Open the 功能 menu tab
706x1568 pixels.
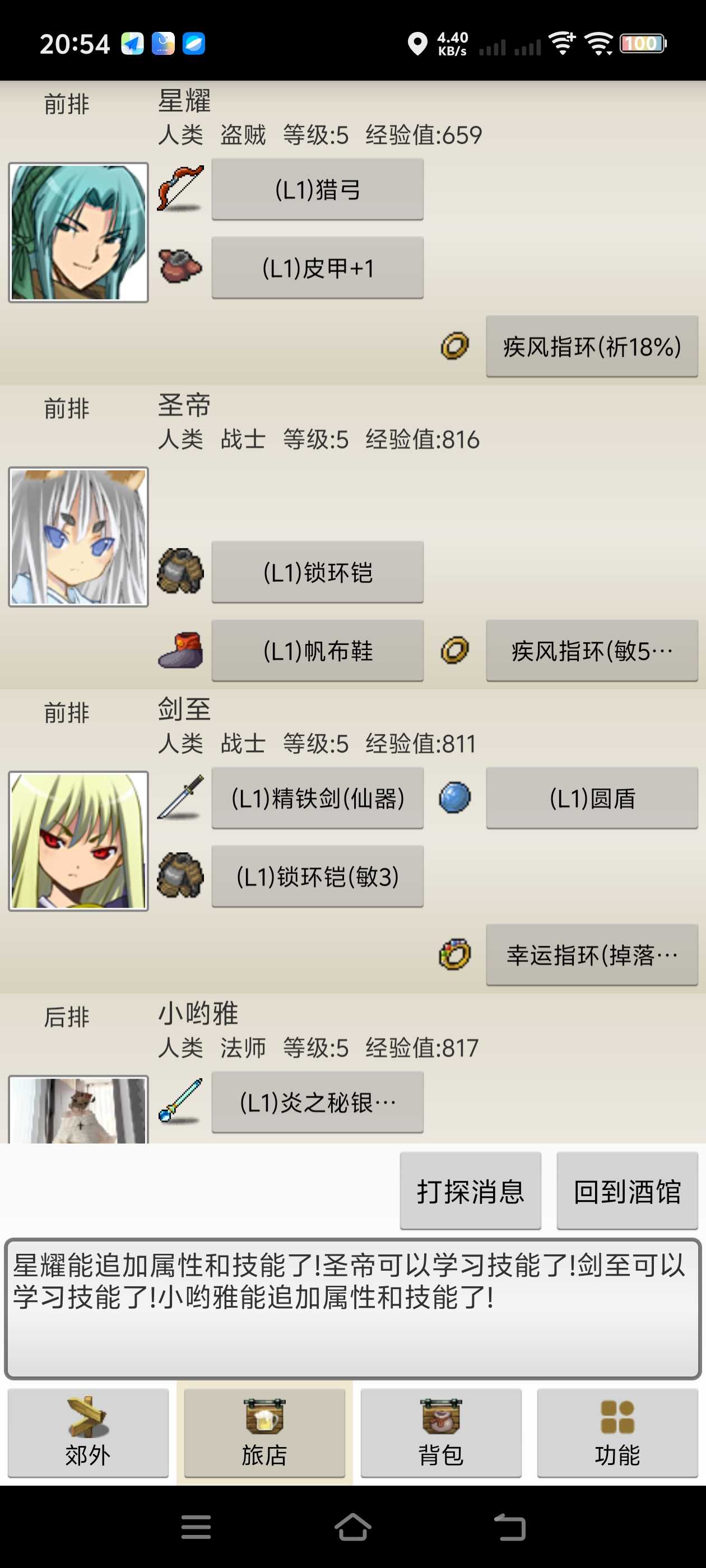point(617,1432)
